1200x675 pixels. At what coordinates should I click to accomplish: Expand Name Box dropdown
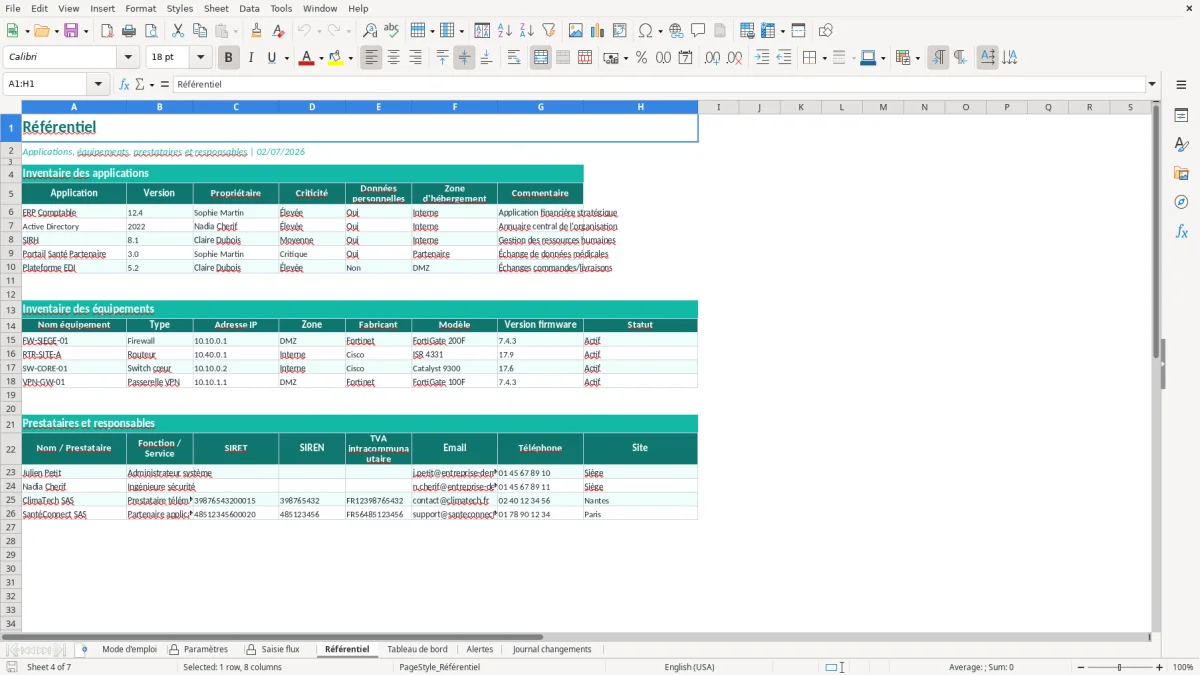point(98,84)
